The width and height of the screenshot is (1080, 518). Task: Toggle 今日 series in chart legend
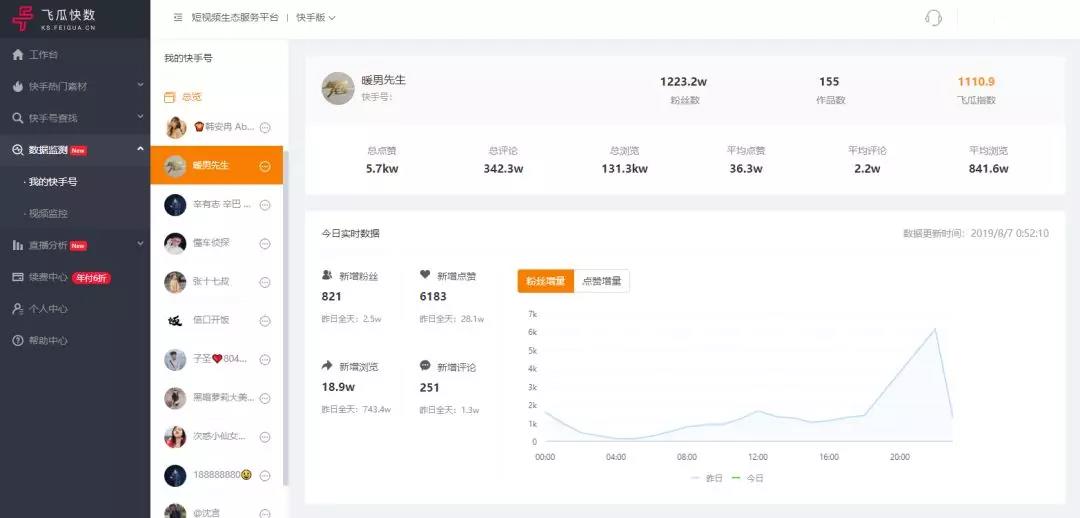747,478
